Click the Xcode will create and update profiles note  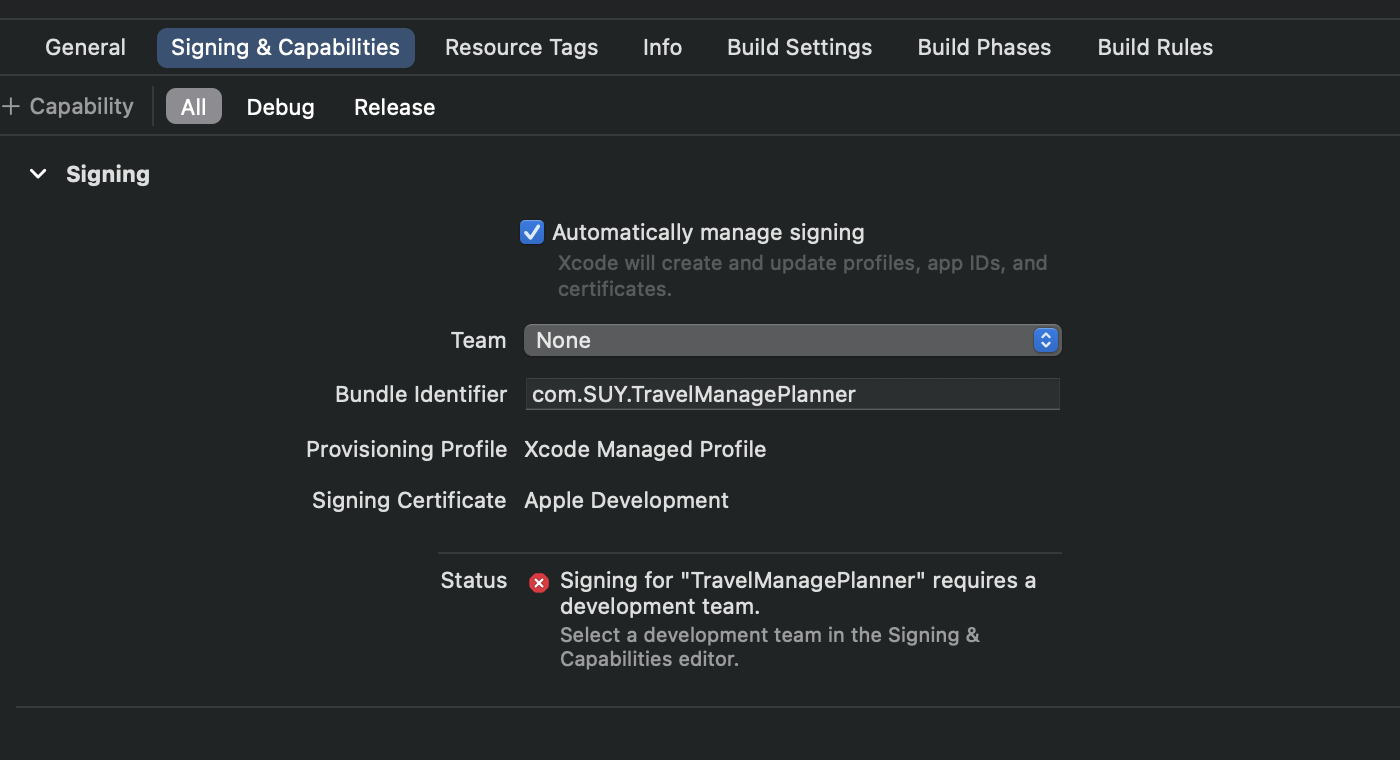click(x=803, y=276)
